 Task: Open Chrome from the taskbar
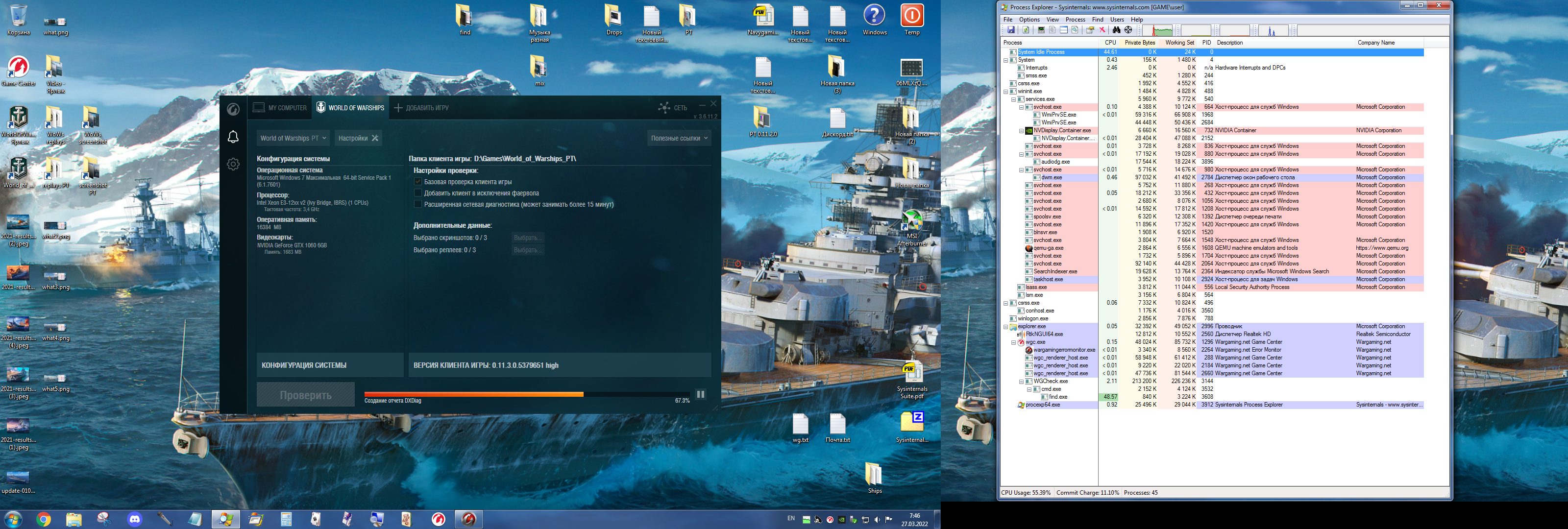click(43, 519)
